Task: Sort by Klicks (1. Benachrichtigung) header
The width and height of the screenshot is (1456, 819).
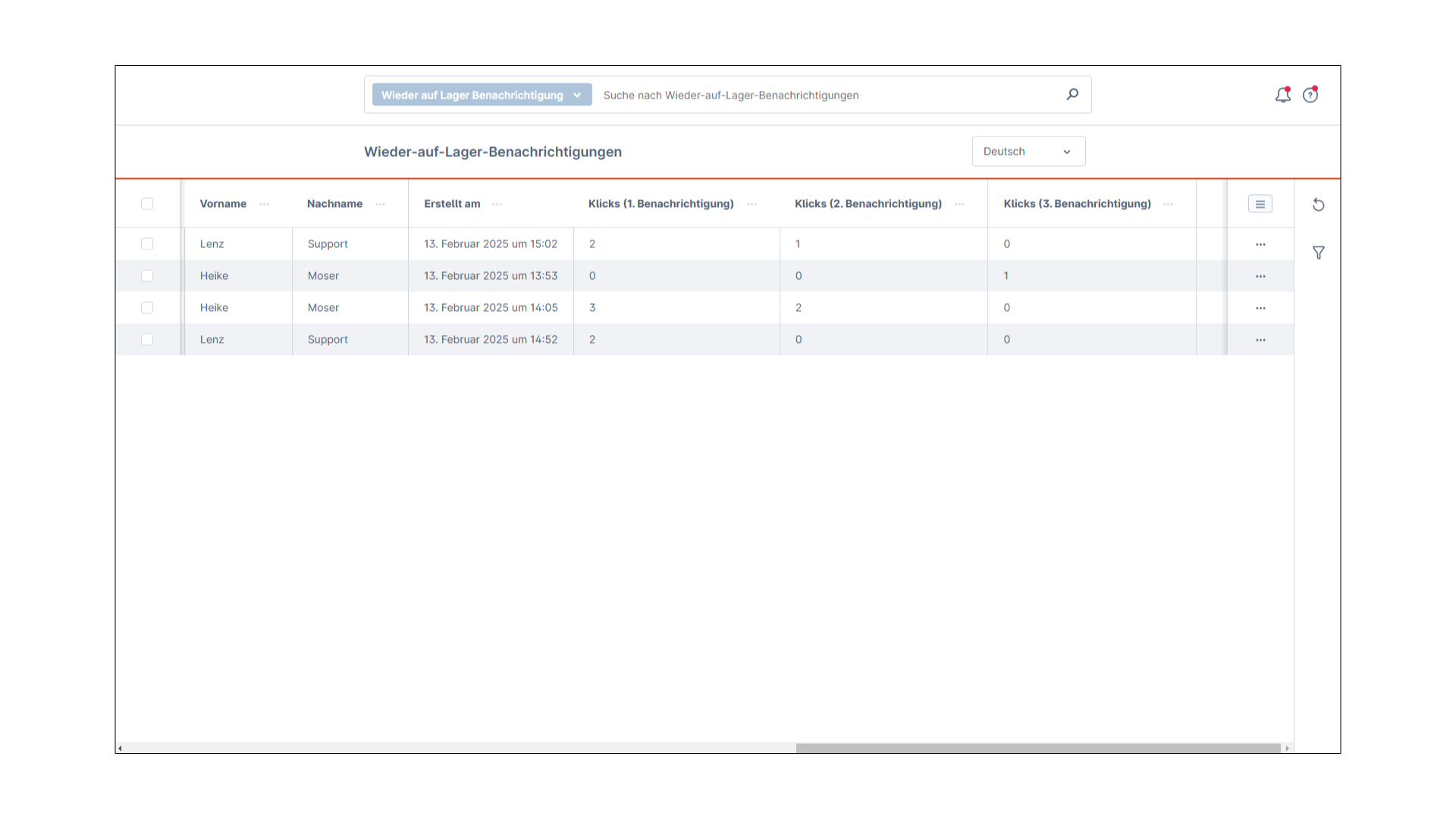Action: coord(661,204)
